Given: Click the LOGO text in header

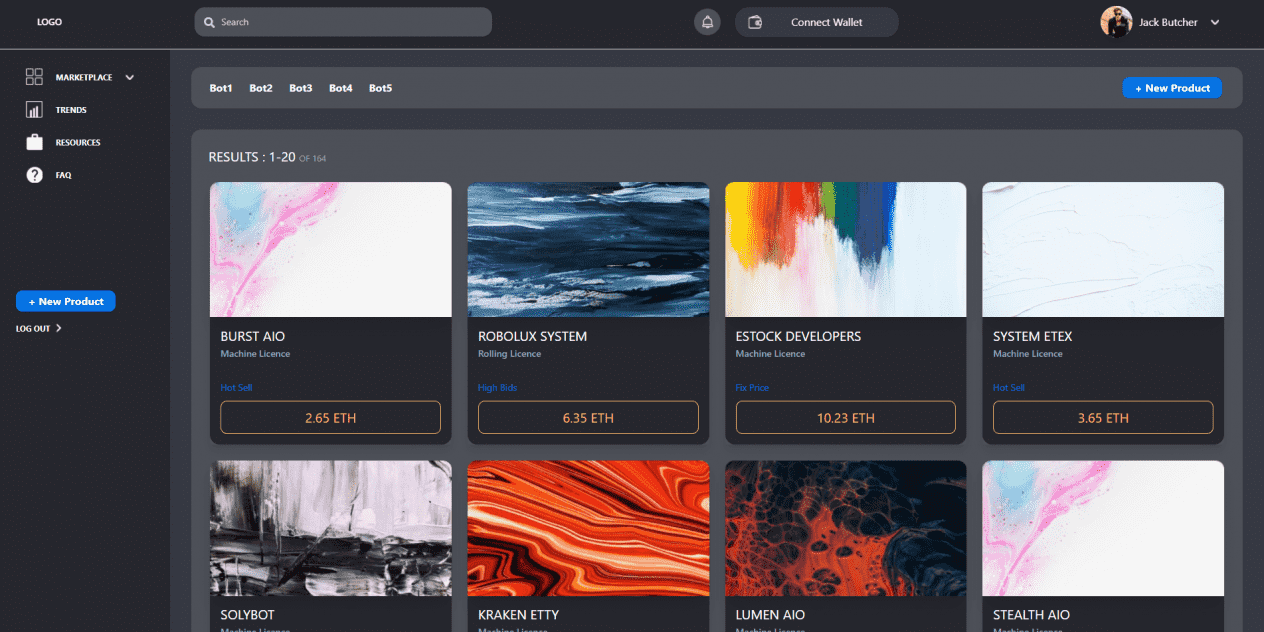Looking at the screenshot, I should click(x=49, y=22).
